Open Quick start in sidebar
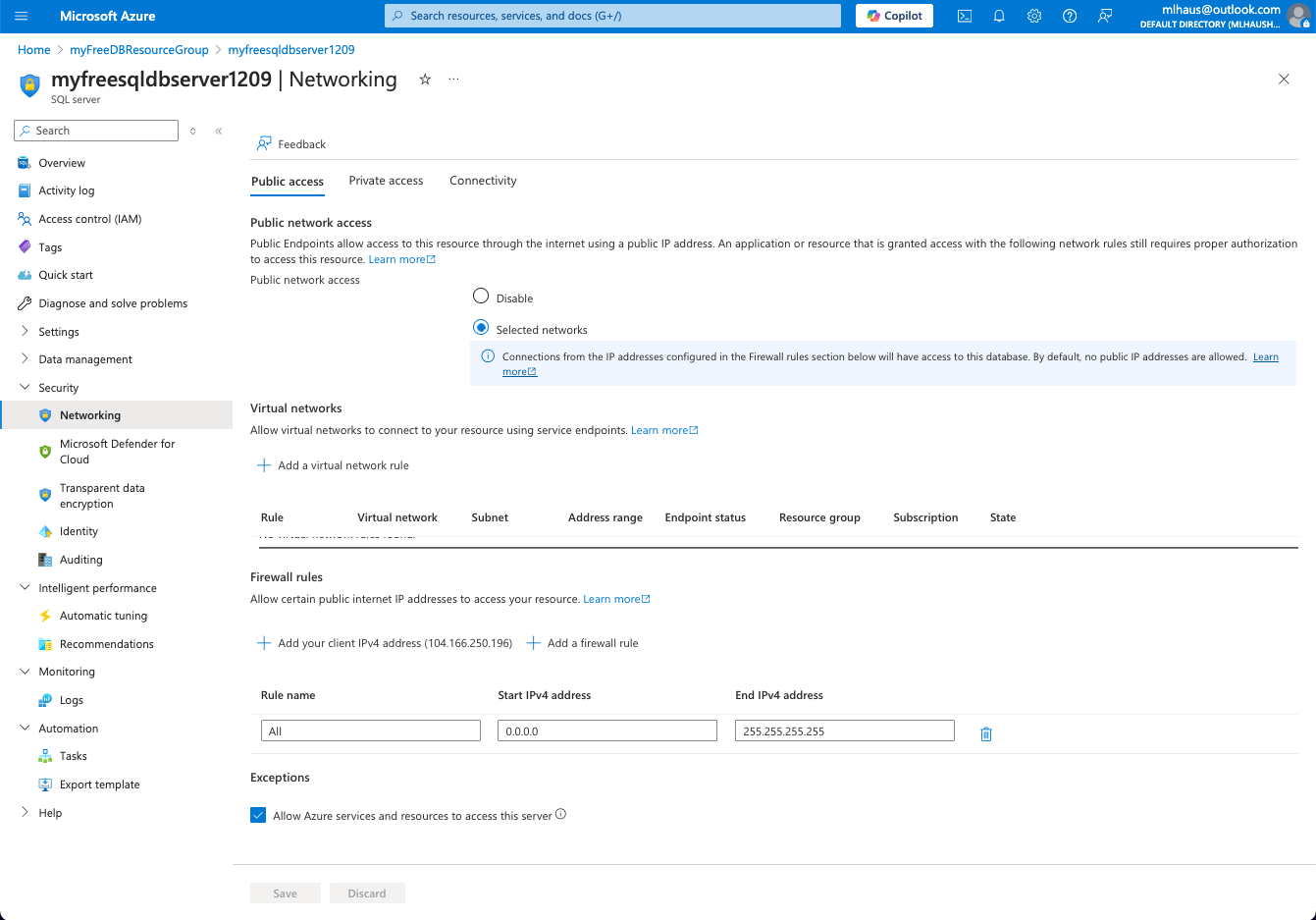Viewport: 1316px width, 920px height. click(x=66, y=275)
